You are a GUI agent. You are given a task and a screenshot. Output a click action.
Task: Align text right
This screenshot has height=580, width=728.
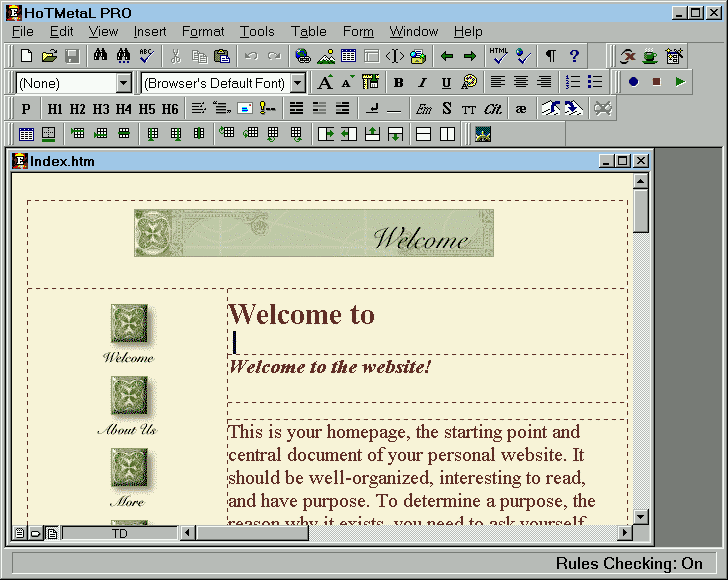coord(544,83)
